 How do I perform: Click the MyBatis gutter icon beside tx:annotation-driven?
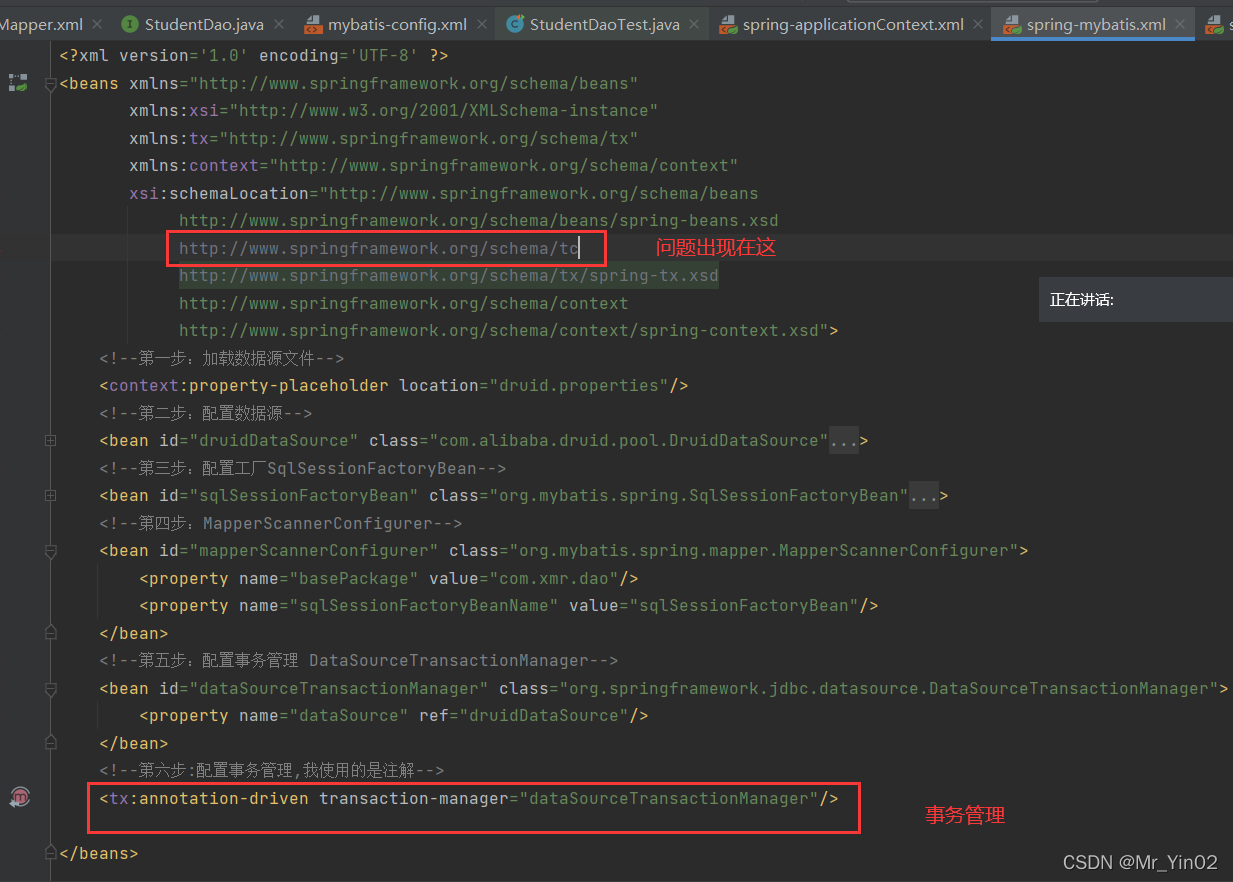coord(18,797)
